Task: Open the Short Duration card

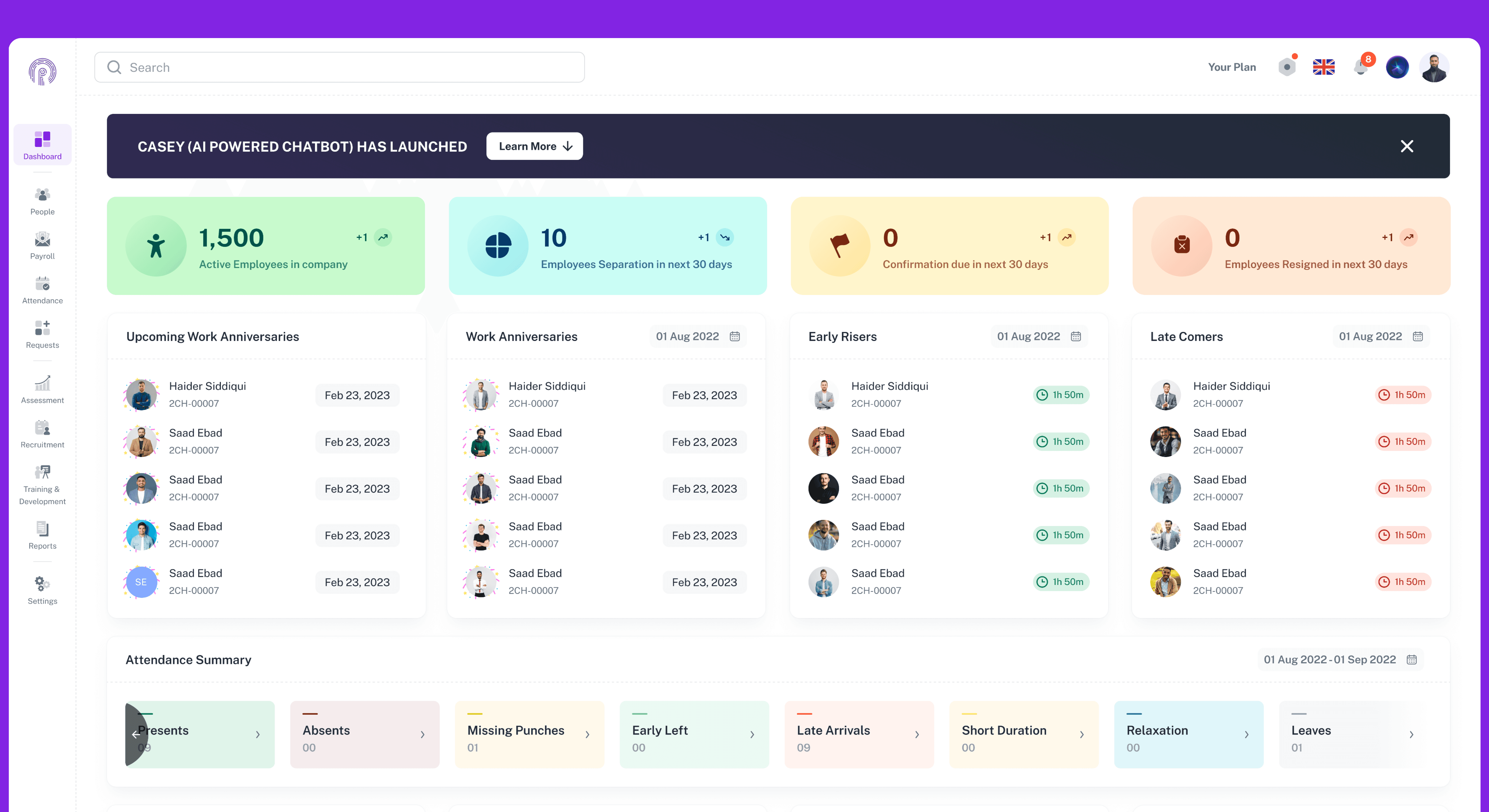Action: coord(1024,735)
